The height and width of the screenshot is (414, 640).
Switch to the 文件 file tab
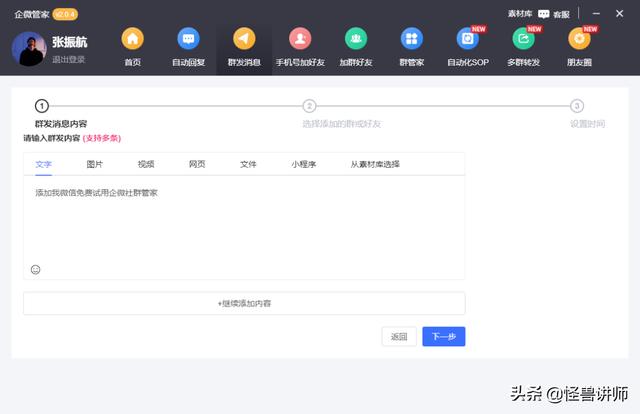point(248,164)
